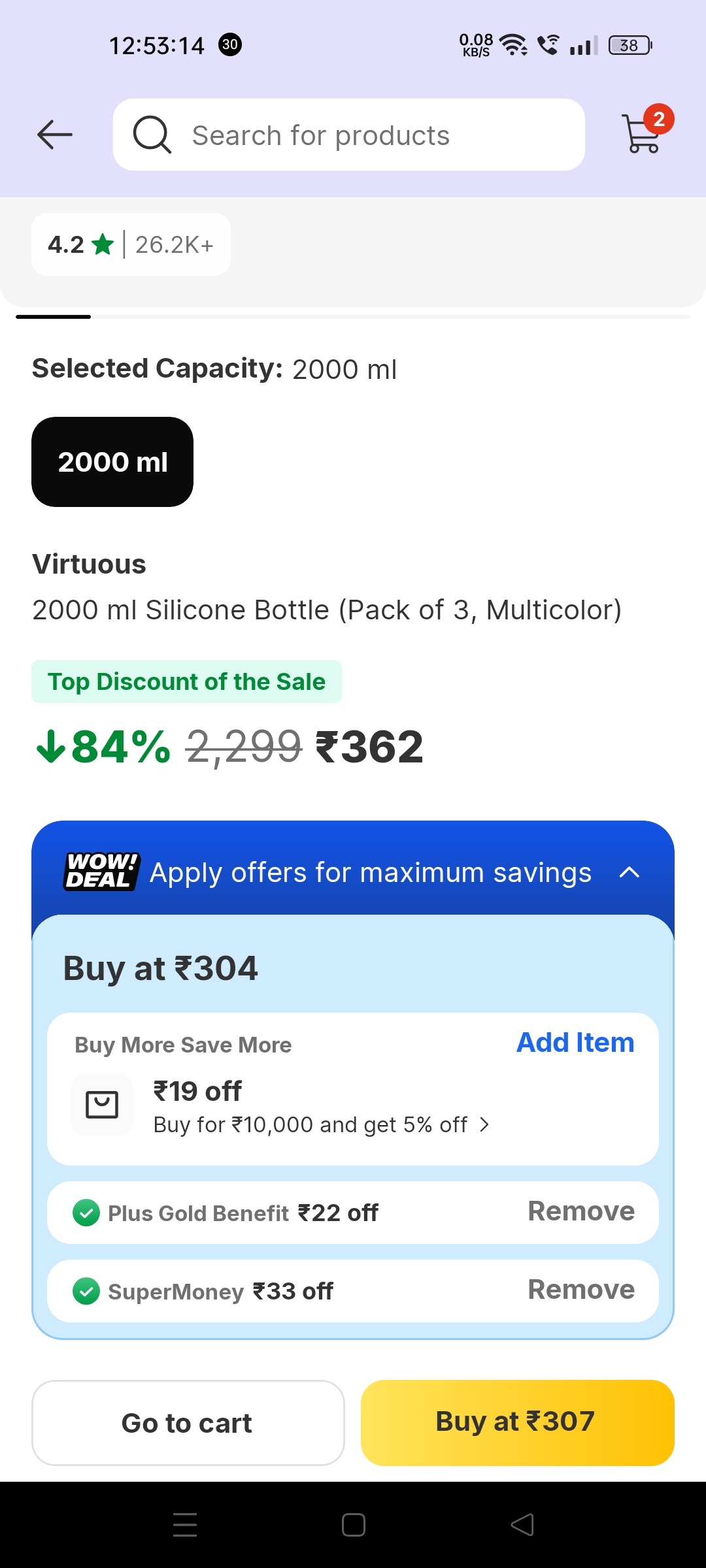Click Add Item link

click(x=575, y=1043)
